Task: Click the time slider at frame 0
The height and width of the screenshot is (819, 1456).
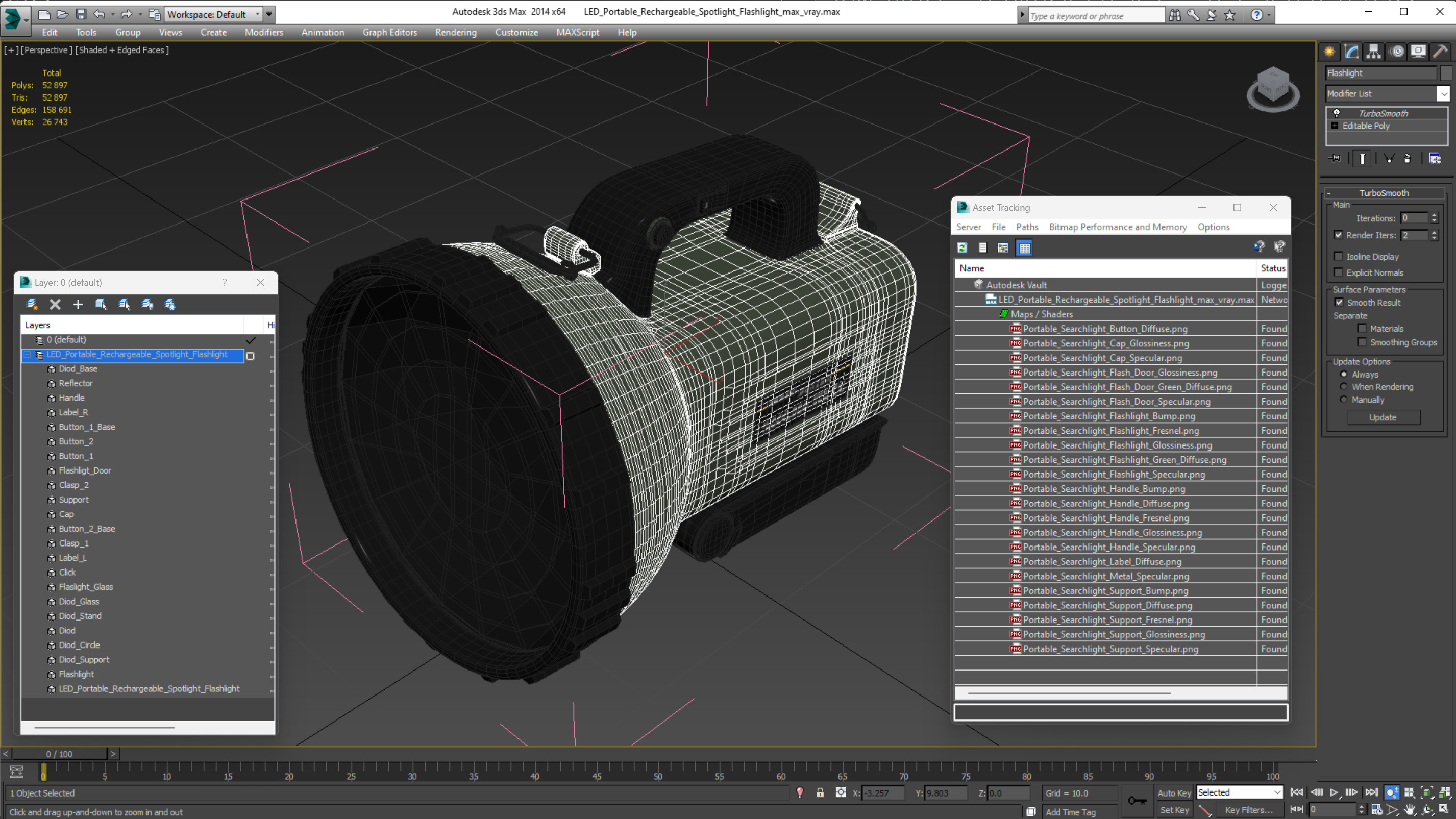Action: coord(43,771)
